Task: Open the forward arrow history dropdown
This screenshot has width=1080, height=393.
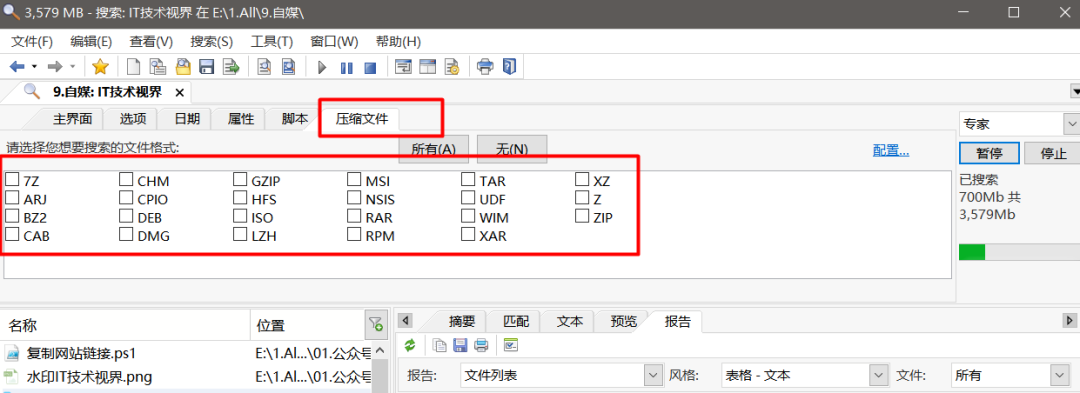Action: (72, 67)
